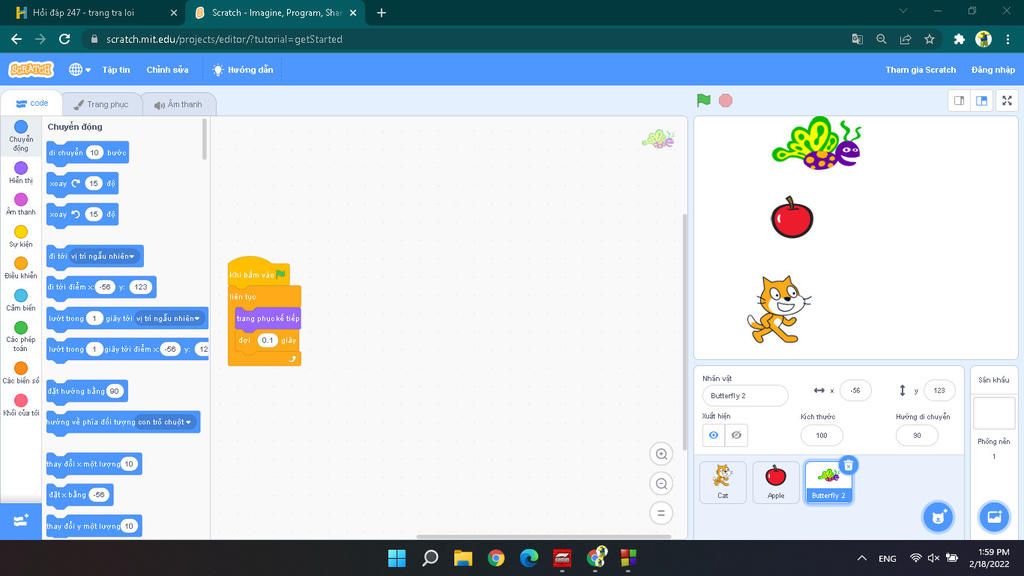Select Chuyển động block category
The image size is (1024, 576).
tap(21, 135)
